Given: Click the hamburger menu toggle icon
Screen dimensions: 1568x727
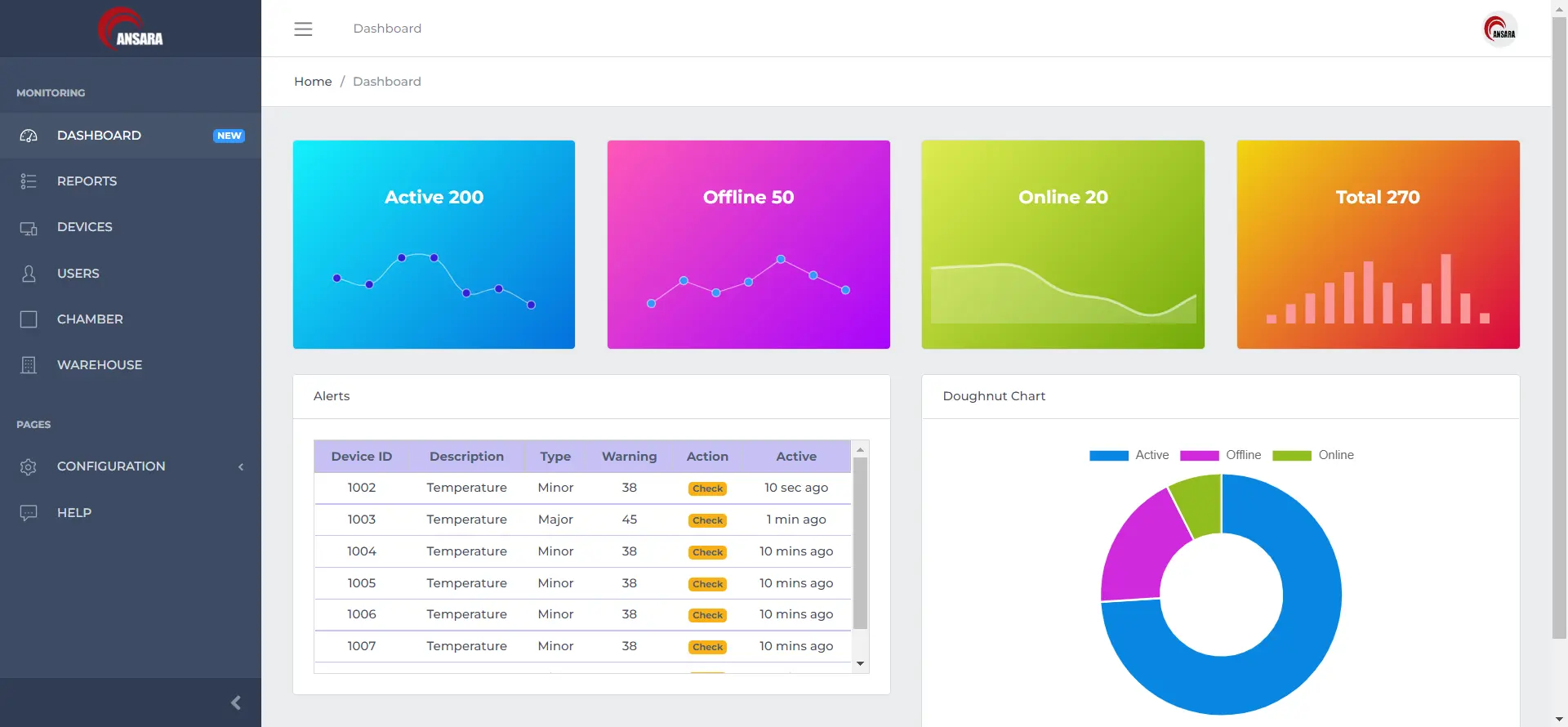Looking at the screenshot, I should click(303, 29).
